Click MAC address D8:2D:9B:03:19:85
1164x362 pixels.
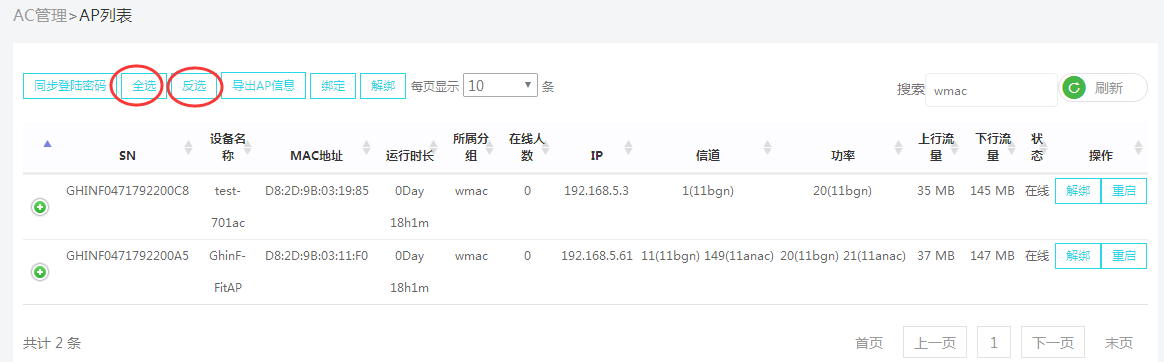317,191
